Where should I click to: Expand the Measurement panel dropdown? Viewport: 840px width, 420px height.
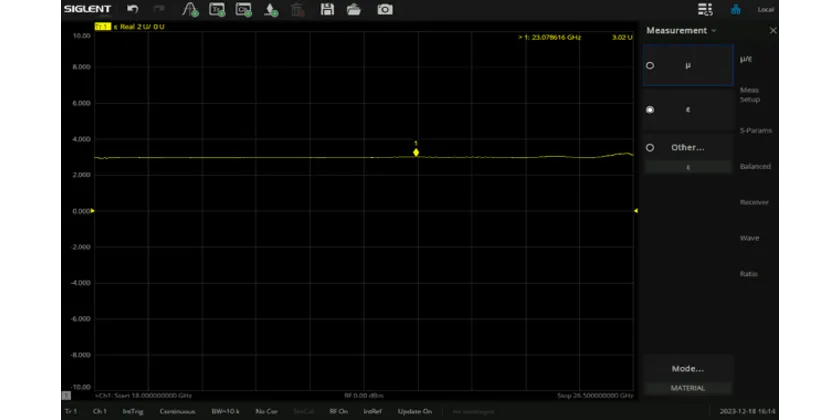point(681,31)
